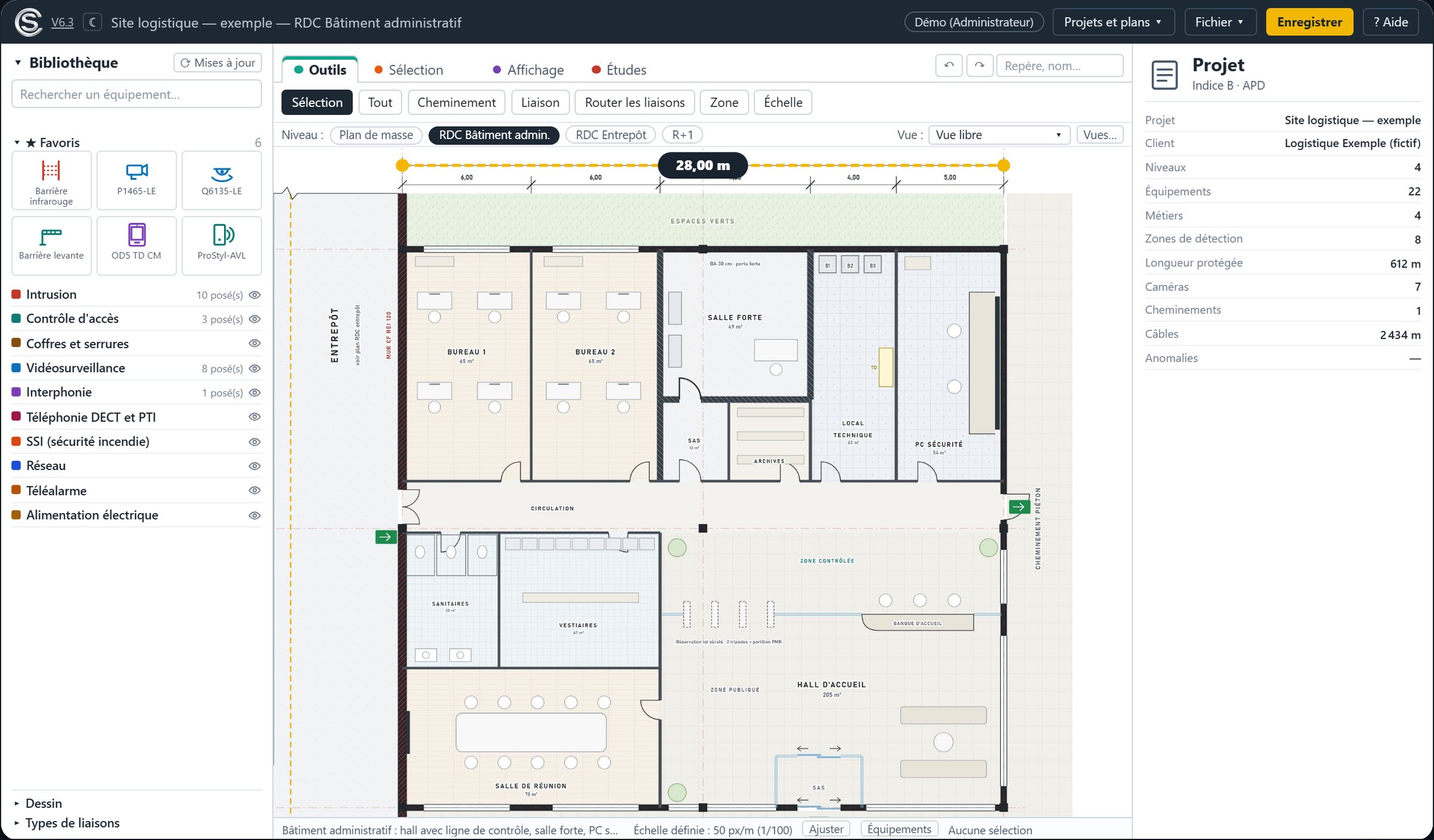Viewport: 1434px width, 840px height.
Task: Click the right green exit arrow on plan
Action: click(x=1019, y=507)
